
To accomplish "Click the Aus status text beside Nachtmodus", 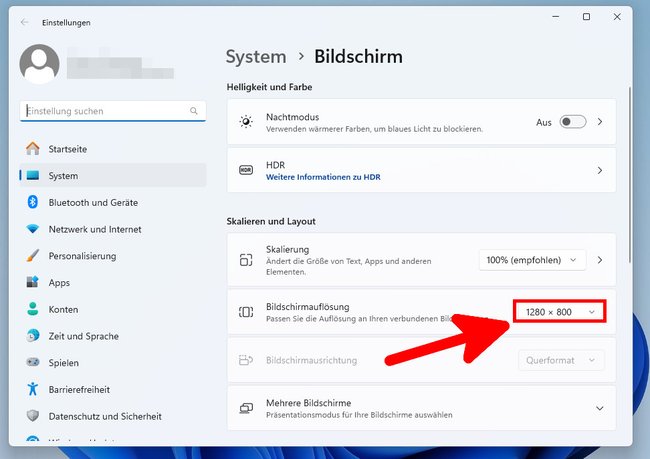I will [543, 122].
